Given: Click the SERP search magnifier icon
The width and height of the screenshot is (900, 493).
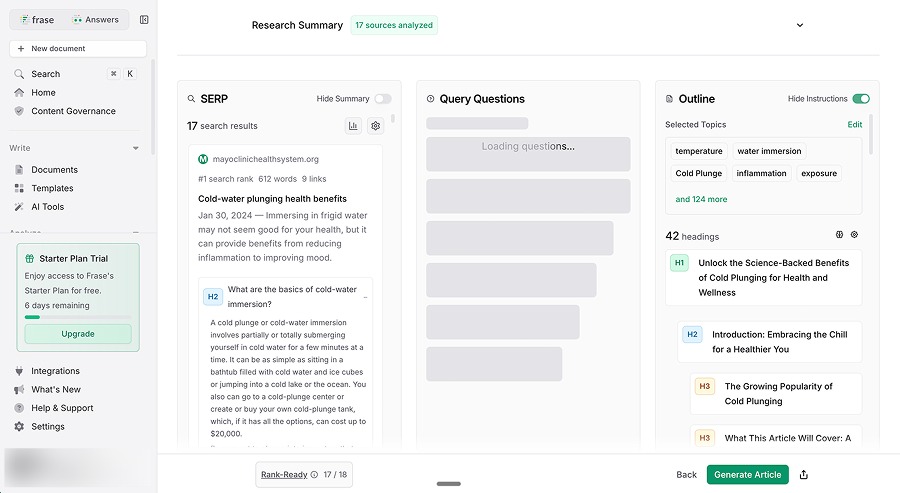Looking at the screenshot, I should pyautogui.click(x=192, y=99).
